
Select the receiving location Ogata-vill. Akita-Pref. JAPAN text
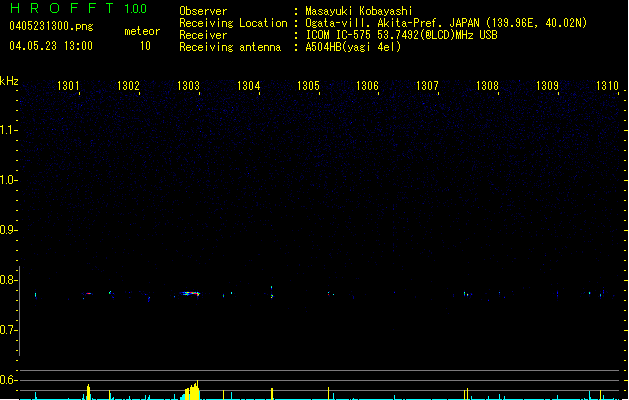click(x=446, y=23)
